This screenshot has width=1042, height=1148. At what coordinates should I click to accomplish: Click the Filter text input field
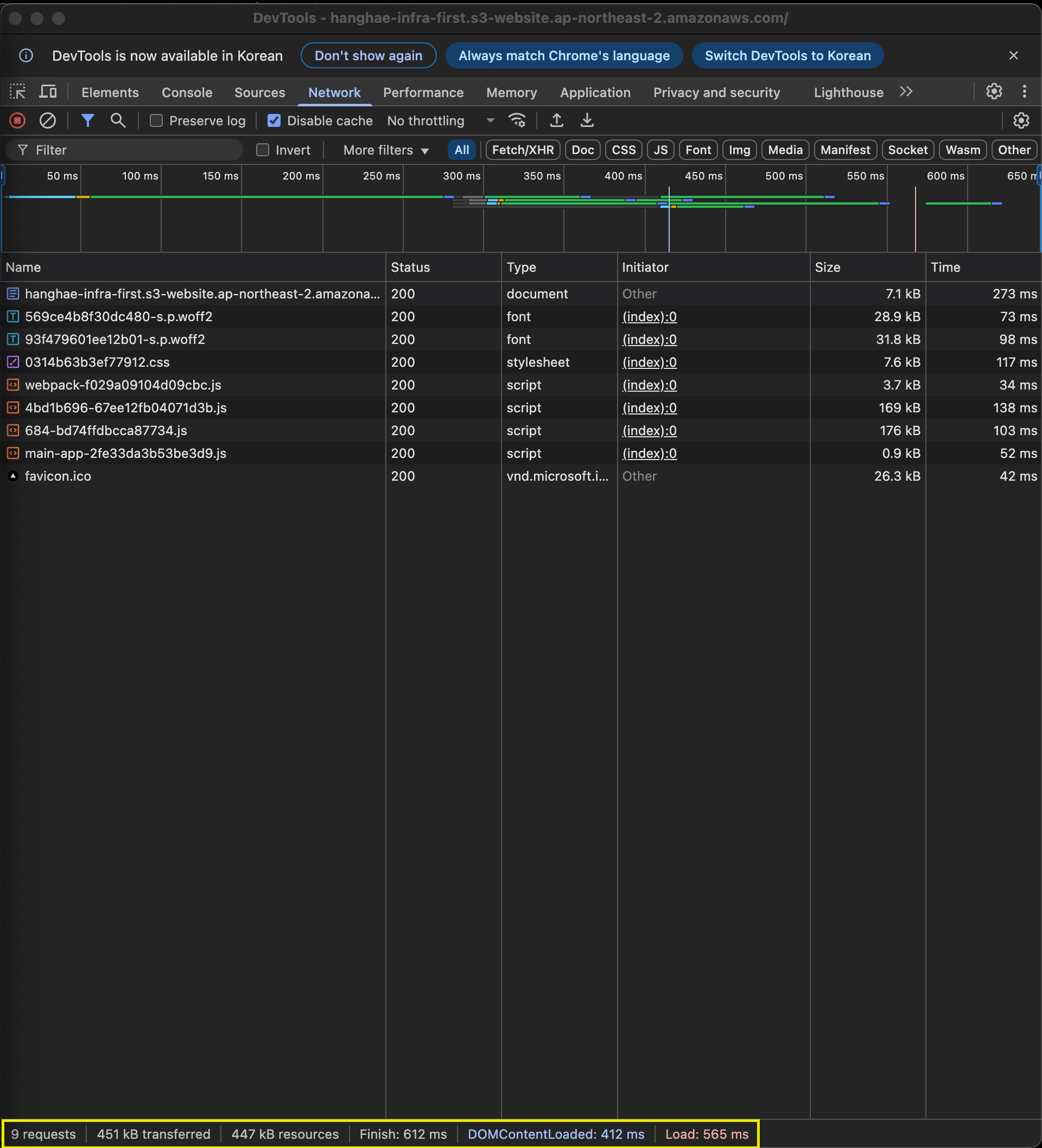click(x=124, y=150)
